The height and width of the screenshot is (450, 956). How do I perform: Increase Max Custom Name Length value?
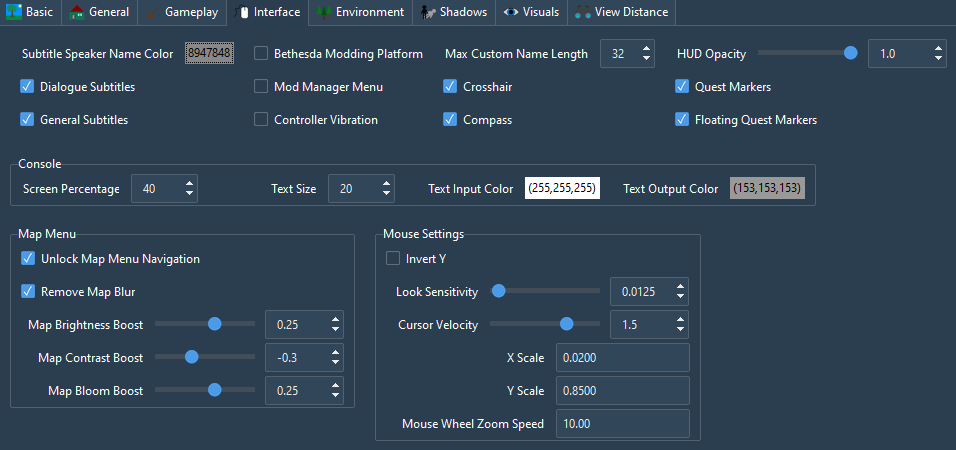coord(646,49)
